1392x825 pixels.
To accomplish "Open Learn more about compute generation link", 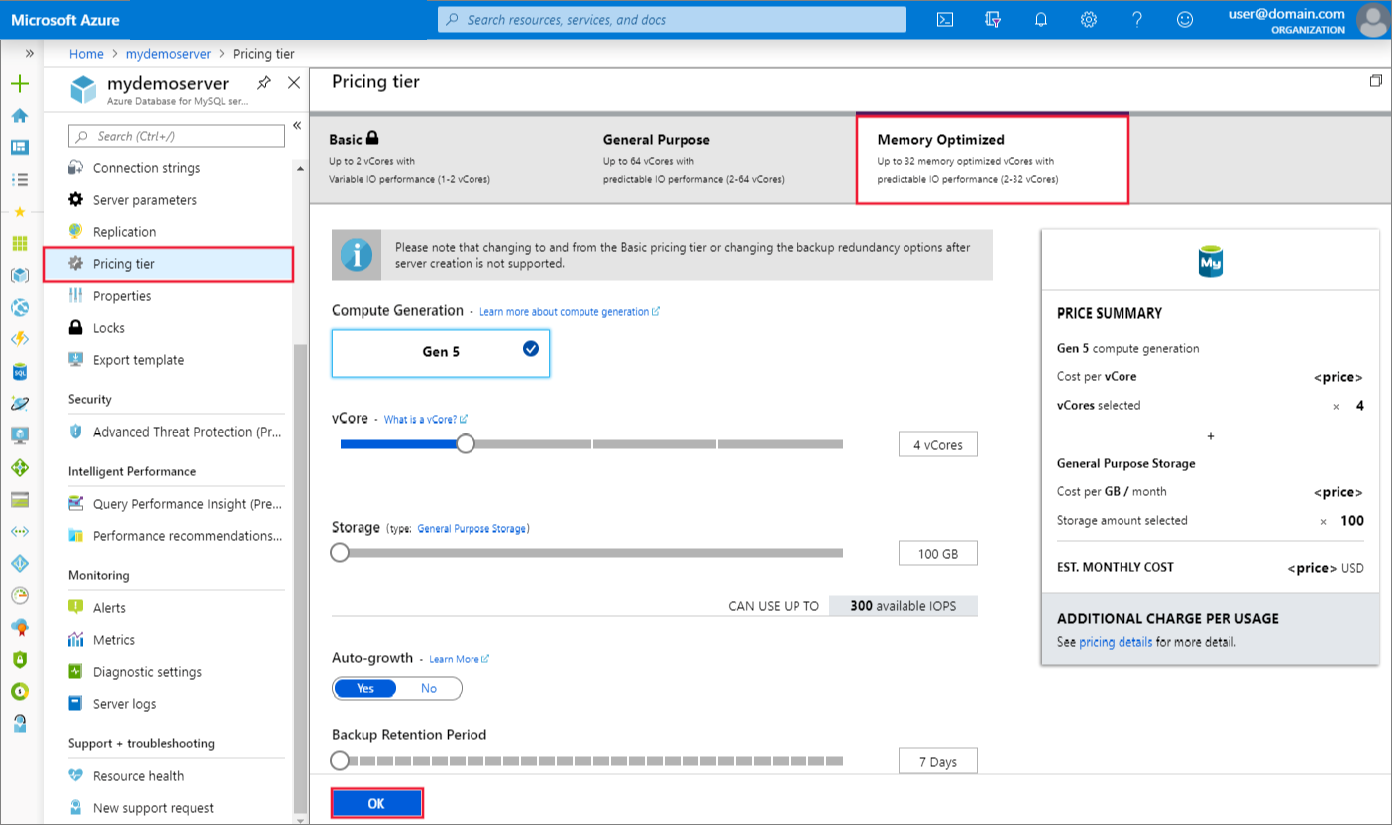I will pyautogui.click(x=569, y=312).
